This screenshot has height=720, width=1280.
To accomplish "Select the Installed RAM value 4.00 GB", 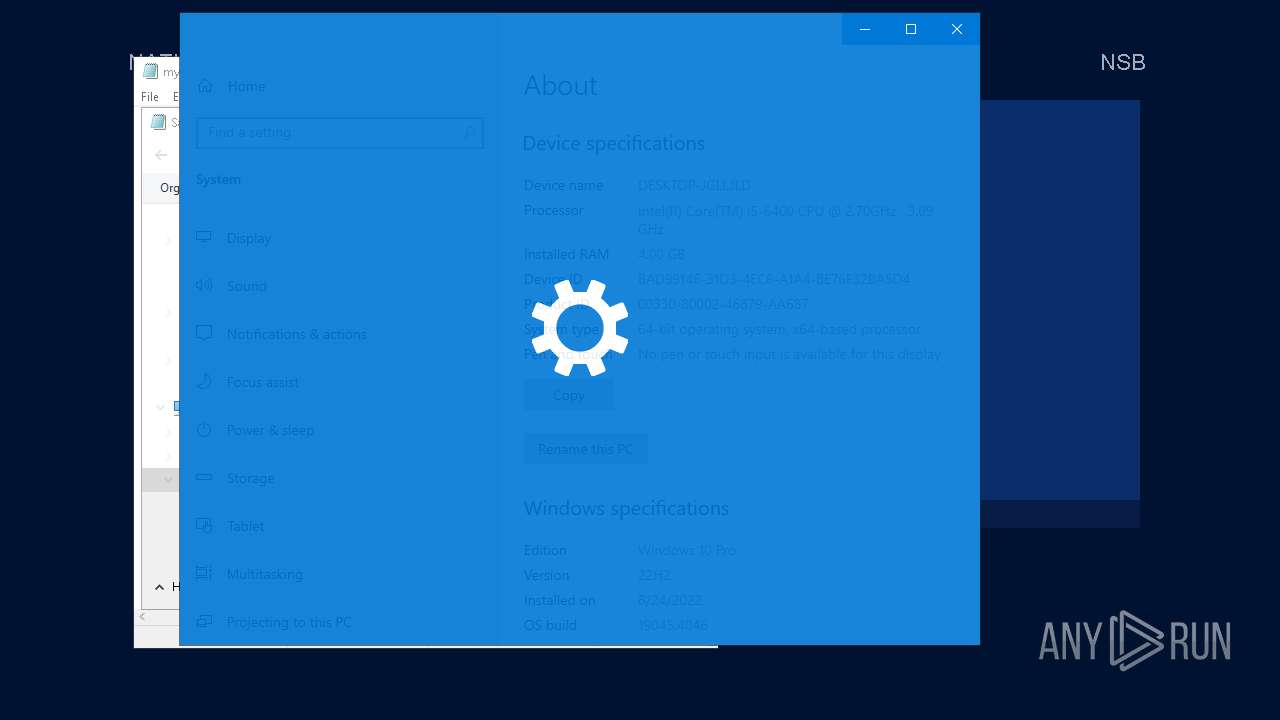I will [661, 254].
